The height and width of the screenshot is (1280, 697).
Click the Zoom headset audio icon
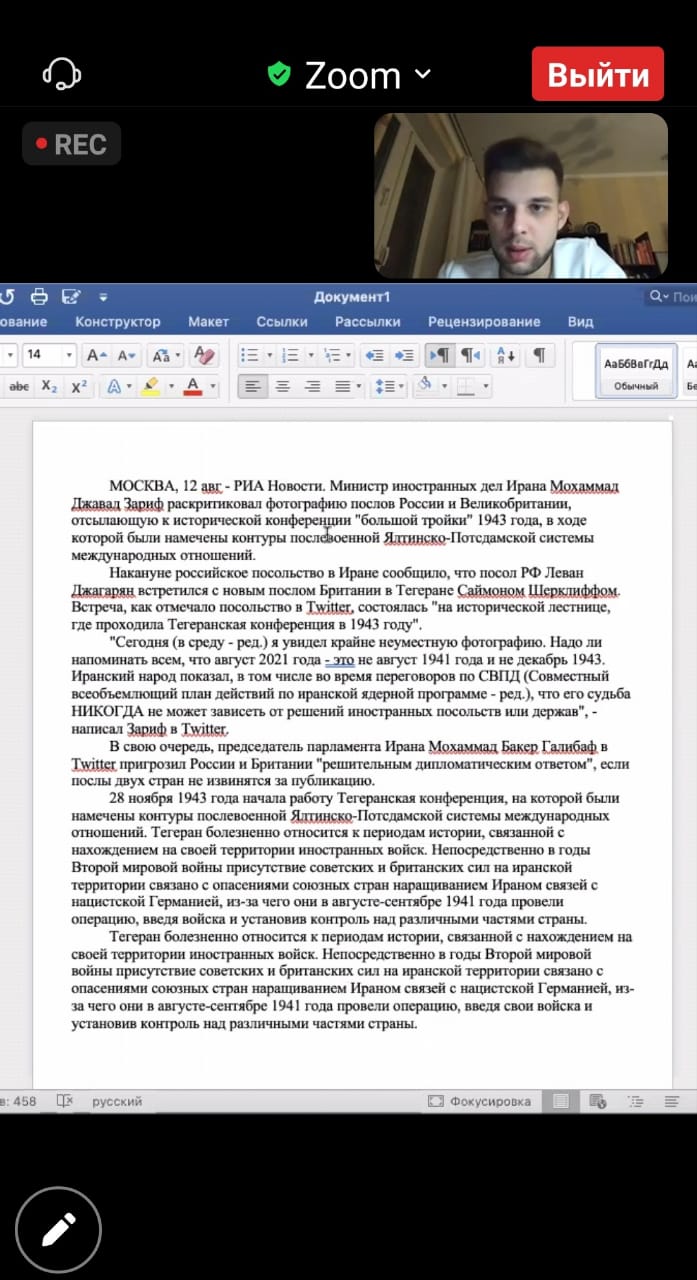pos(61,74)
